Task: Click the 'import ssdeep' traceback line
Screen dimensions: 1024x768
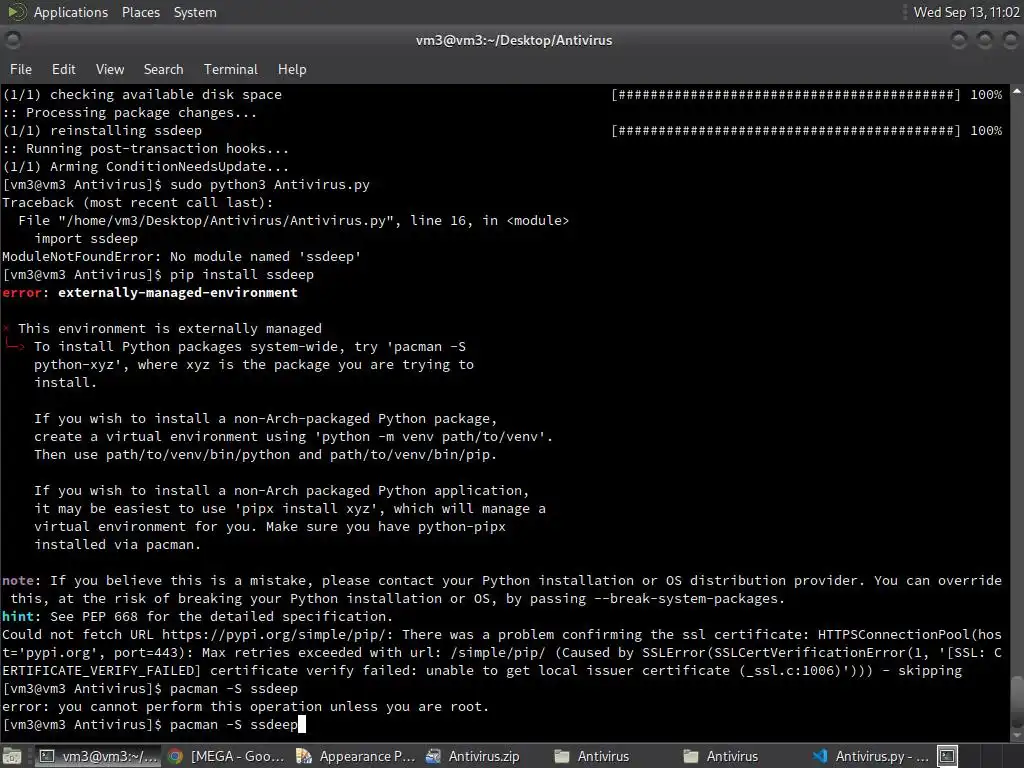Action: [x=86, y=239]
